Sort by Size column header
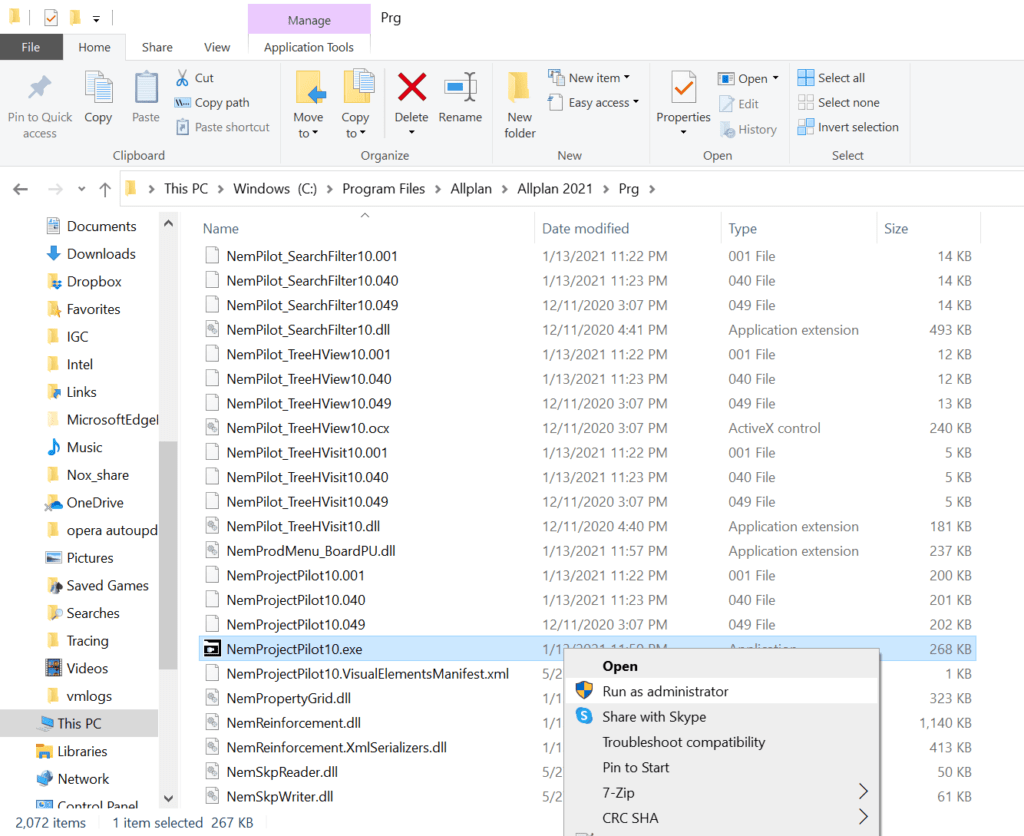1024x836 pixels. point(896,229)
